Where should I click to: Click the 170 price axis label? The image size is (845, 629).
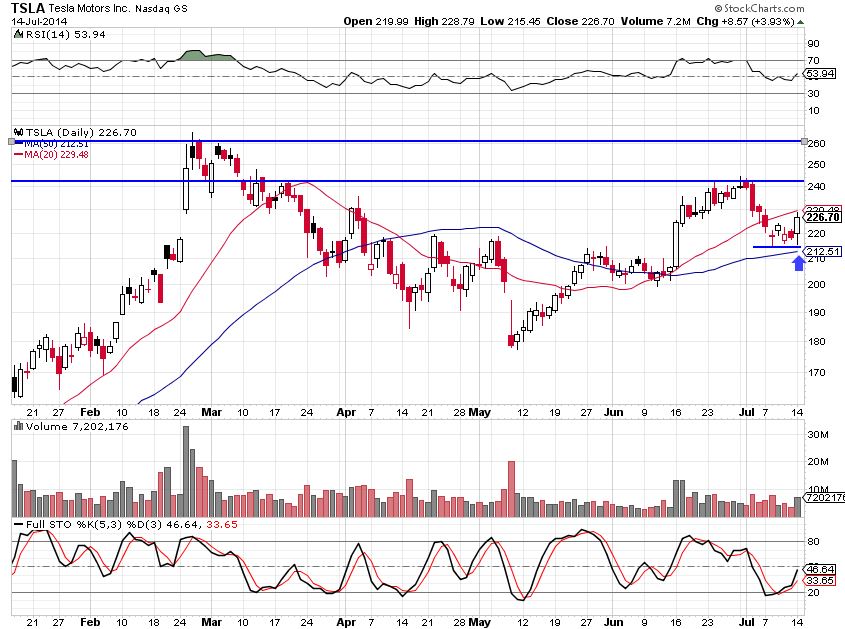point(816,372)
